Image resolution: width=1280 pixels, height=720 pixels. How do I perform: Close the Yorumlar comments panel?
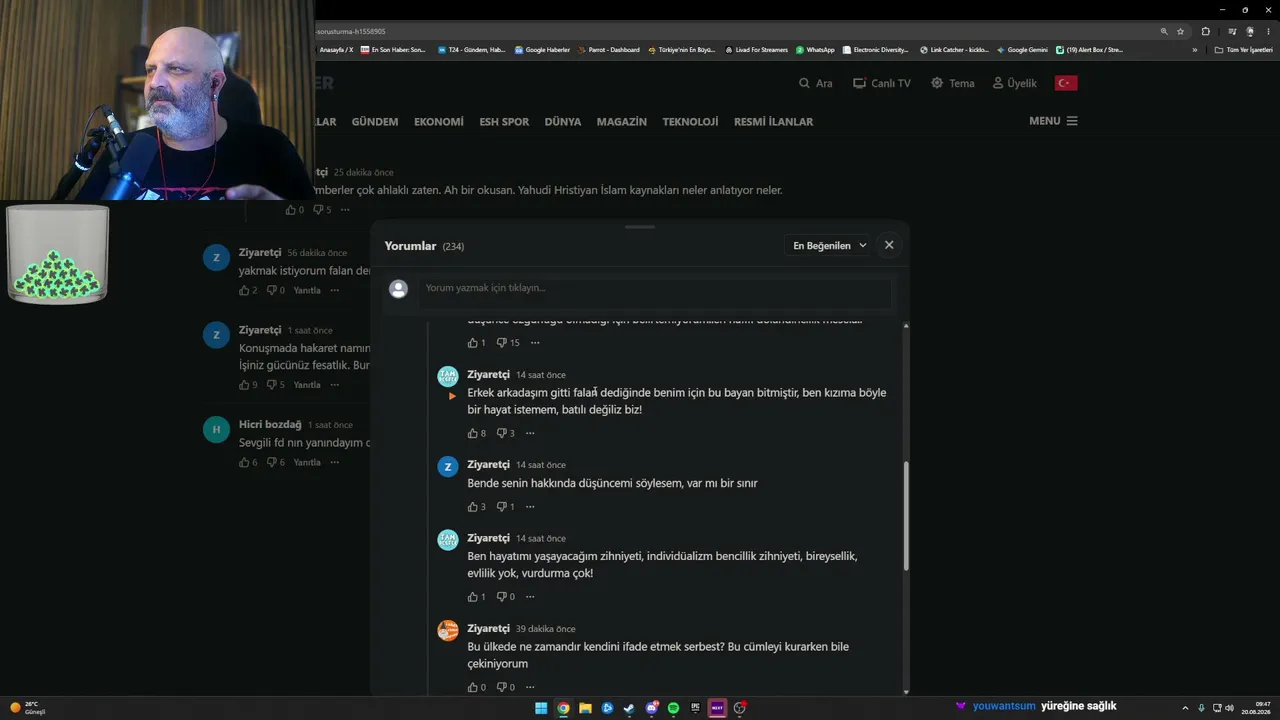(889, 245)
